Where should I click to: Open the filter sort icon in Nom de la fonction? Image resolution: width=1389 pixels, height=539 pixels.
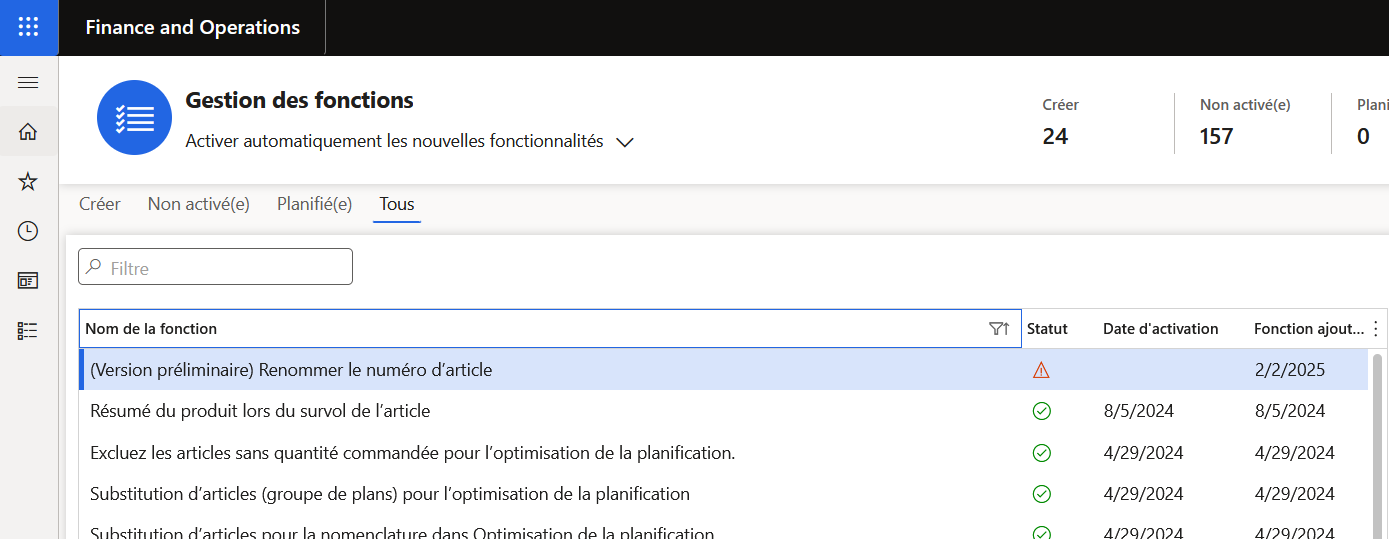click(x=998, y=328)
